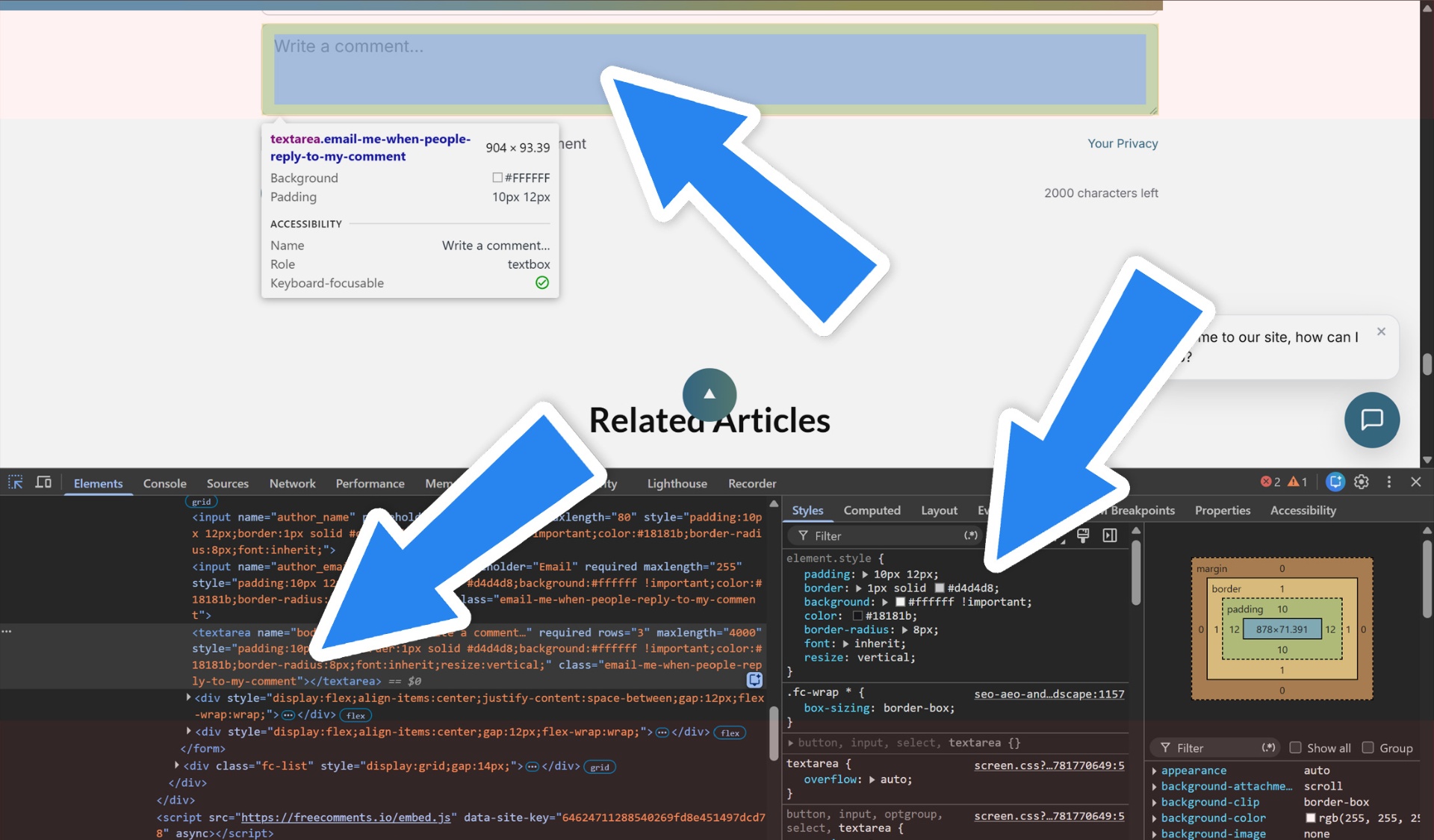The image size is (1434, 840).
Task: Switch to the Console tab
Action: click(164, 483)
